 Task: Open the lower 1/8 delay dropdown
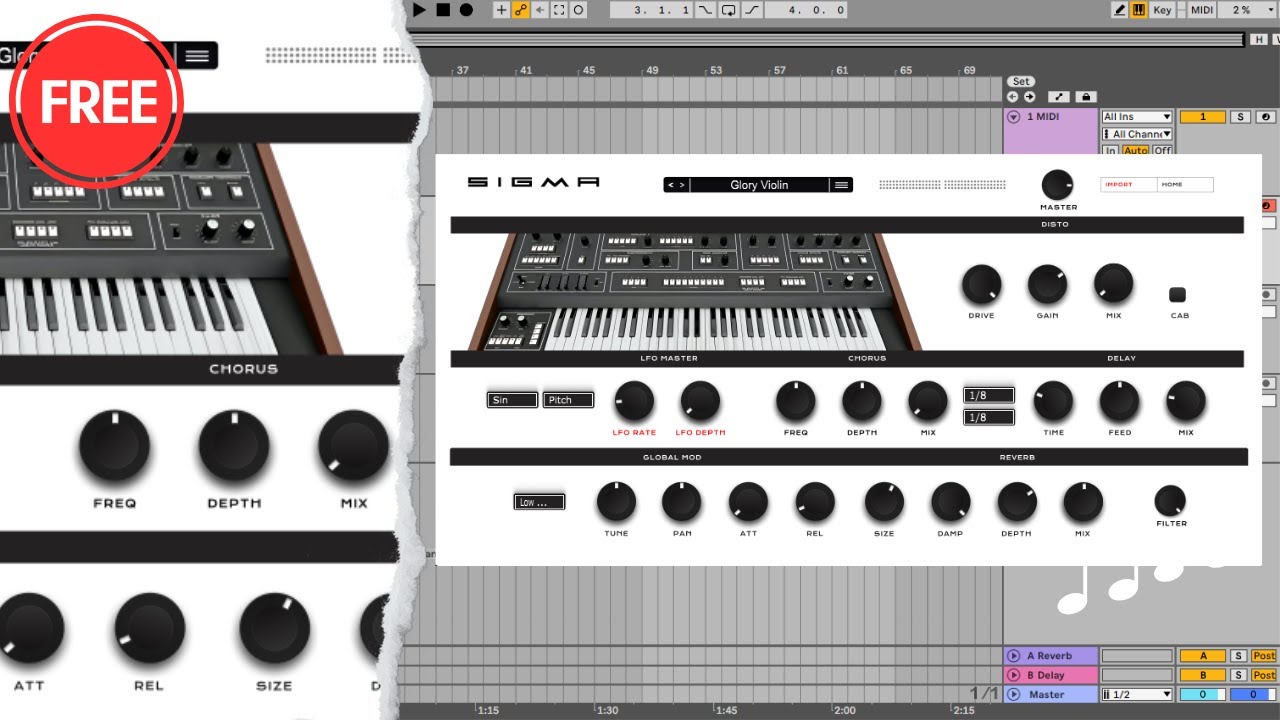click(989, 417)
